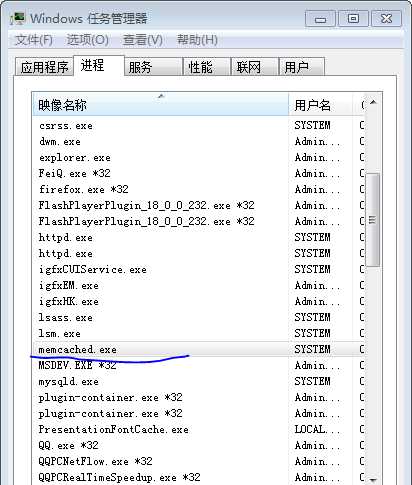Close the Windows 任务管理器 window
The height and width of the screenshot is (485, 412).
tap(386, 18)
